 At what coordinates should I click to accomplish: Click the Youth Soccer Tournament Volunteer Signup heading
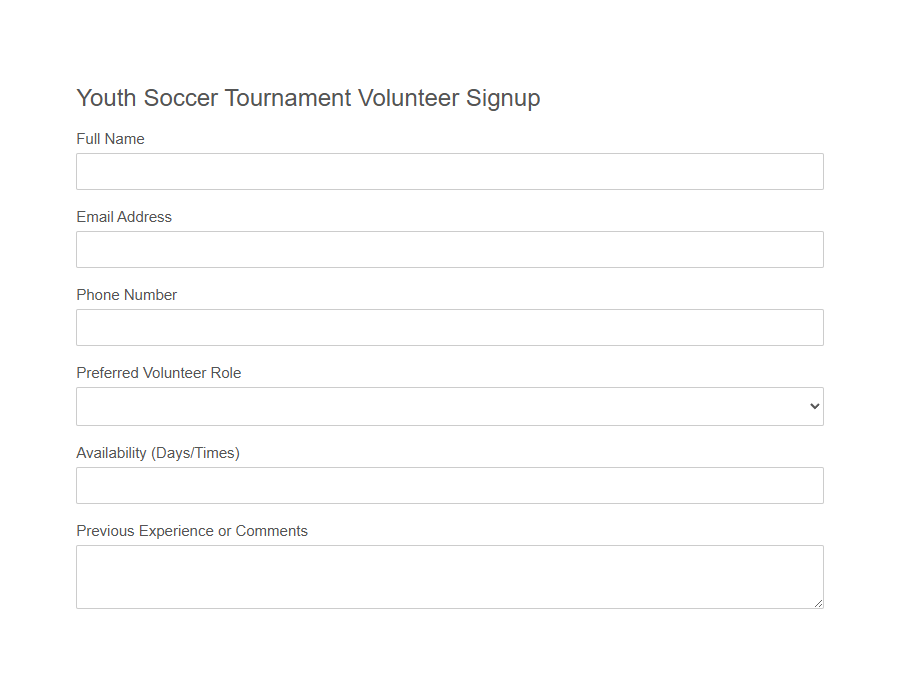tap(308, 98)
